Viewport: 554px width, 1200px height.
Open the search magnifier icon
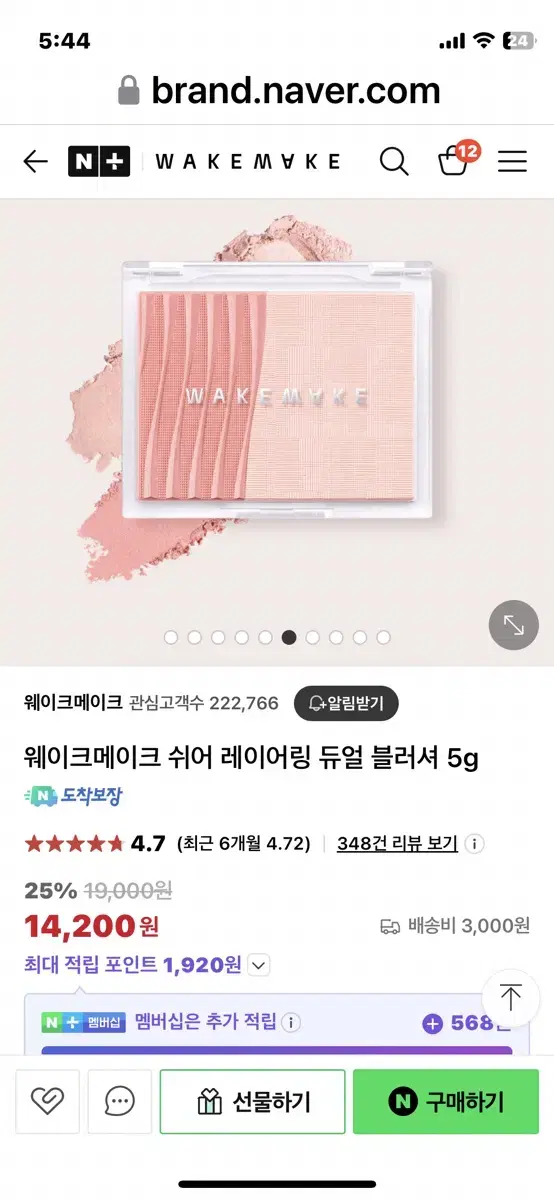tap(394, 161)
